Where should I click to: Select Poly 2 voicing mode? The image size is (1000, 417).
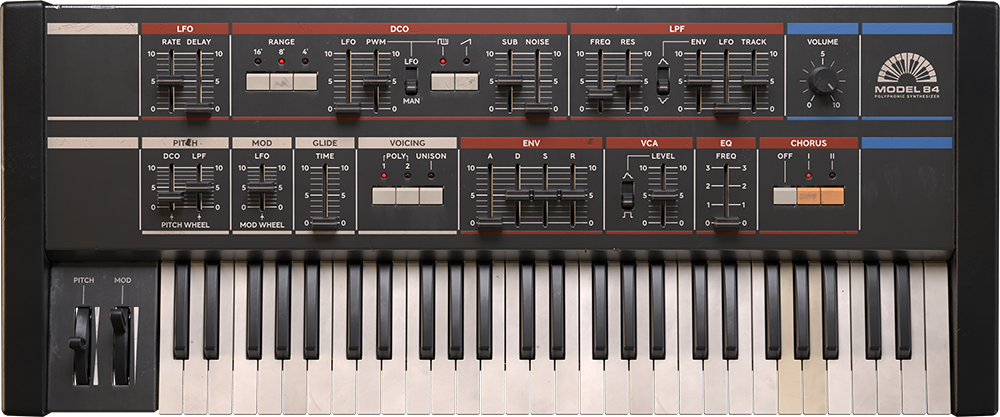407,195
